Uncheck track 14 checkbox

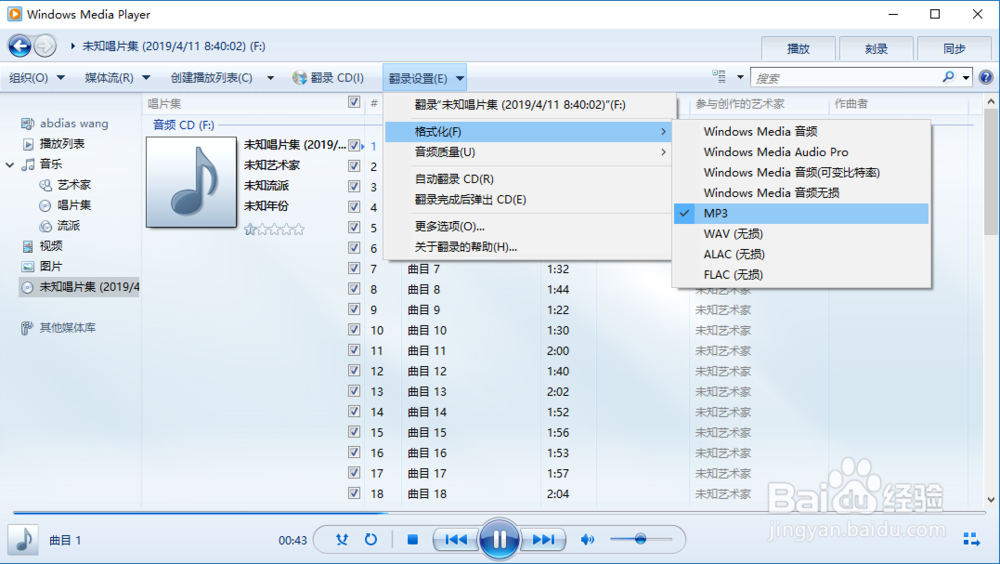[x=354, y=411]
